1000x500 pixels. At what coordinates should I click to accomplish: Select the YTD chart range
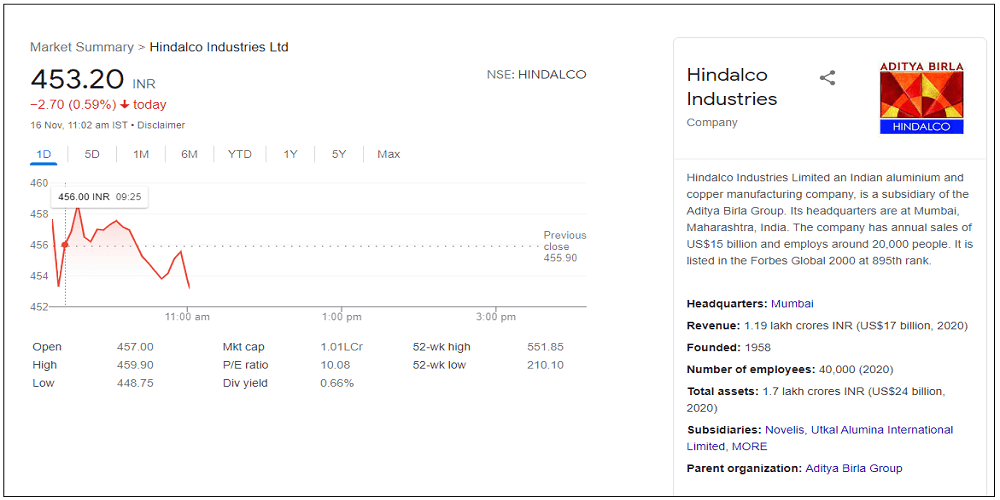coord(240,154)
